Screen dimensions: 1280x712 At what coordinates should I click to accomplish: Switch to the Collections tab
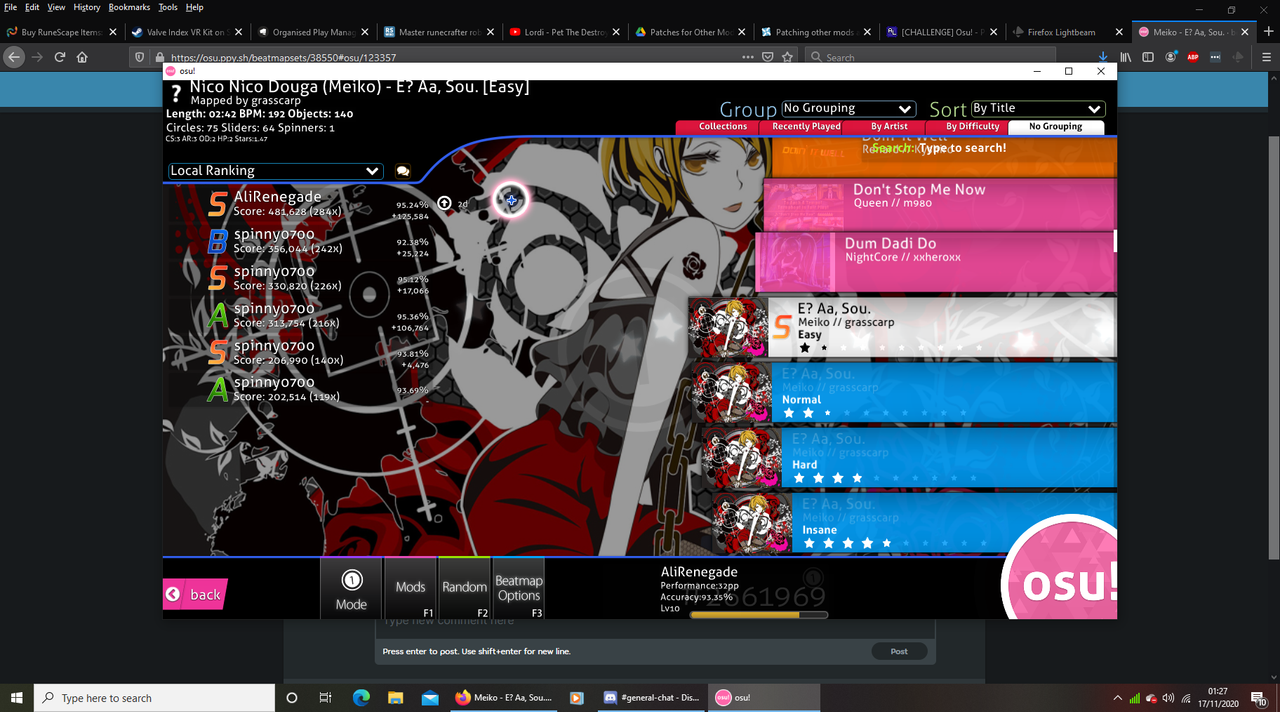[x=723, y=127]
